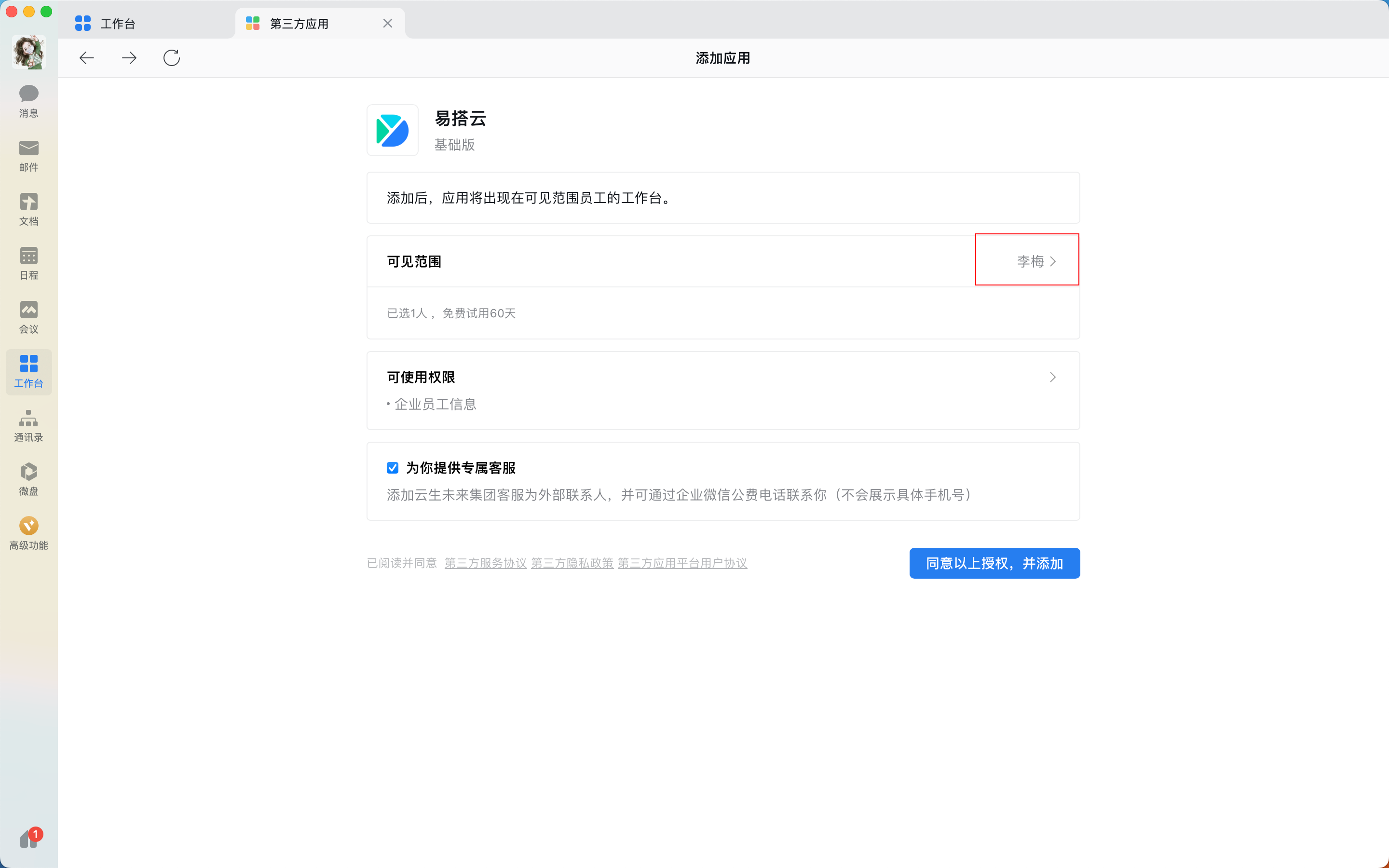Expand visible range showing 李梅
This screenshot has height=868, width=1389.
pos(1036,261)
